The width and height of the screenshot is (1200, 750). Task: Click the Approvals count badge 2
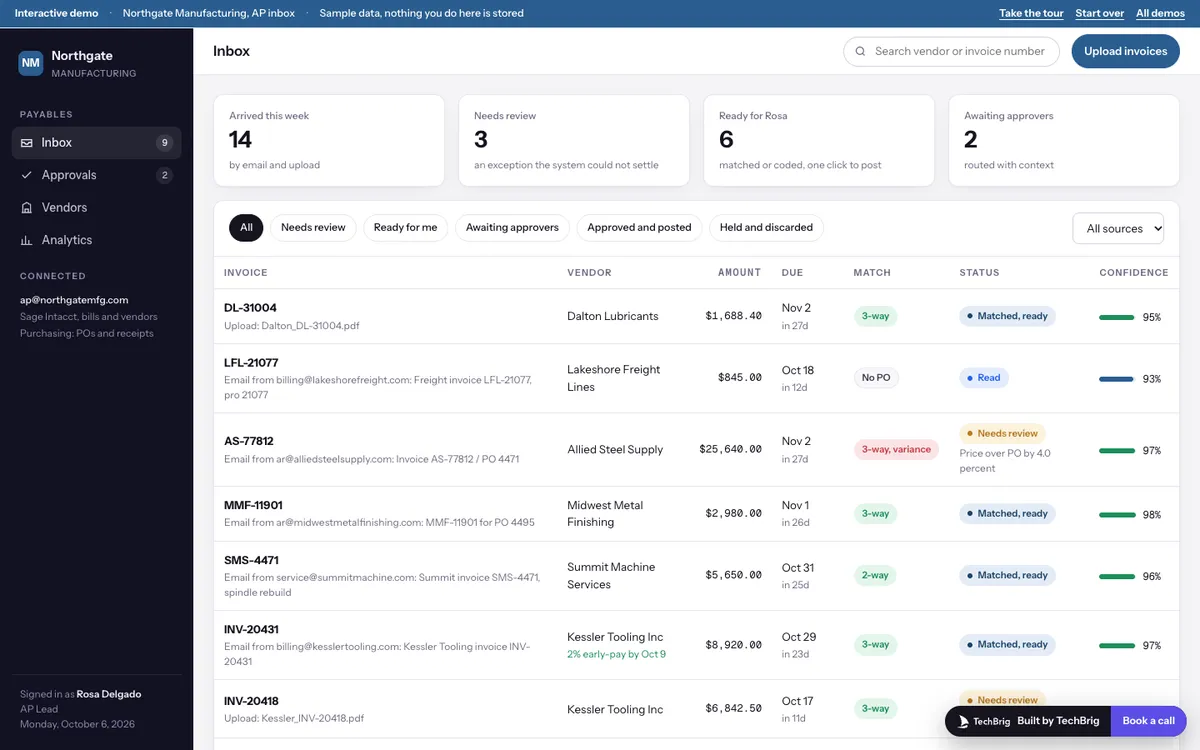point(165,175)
